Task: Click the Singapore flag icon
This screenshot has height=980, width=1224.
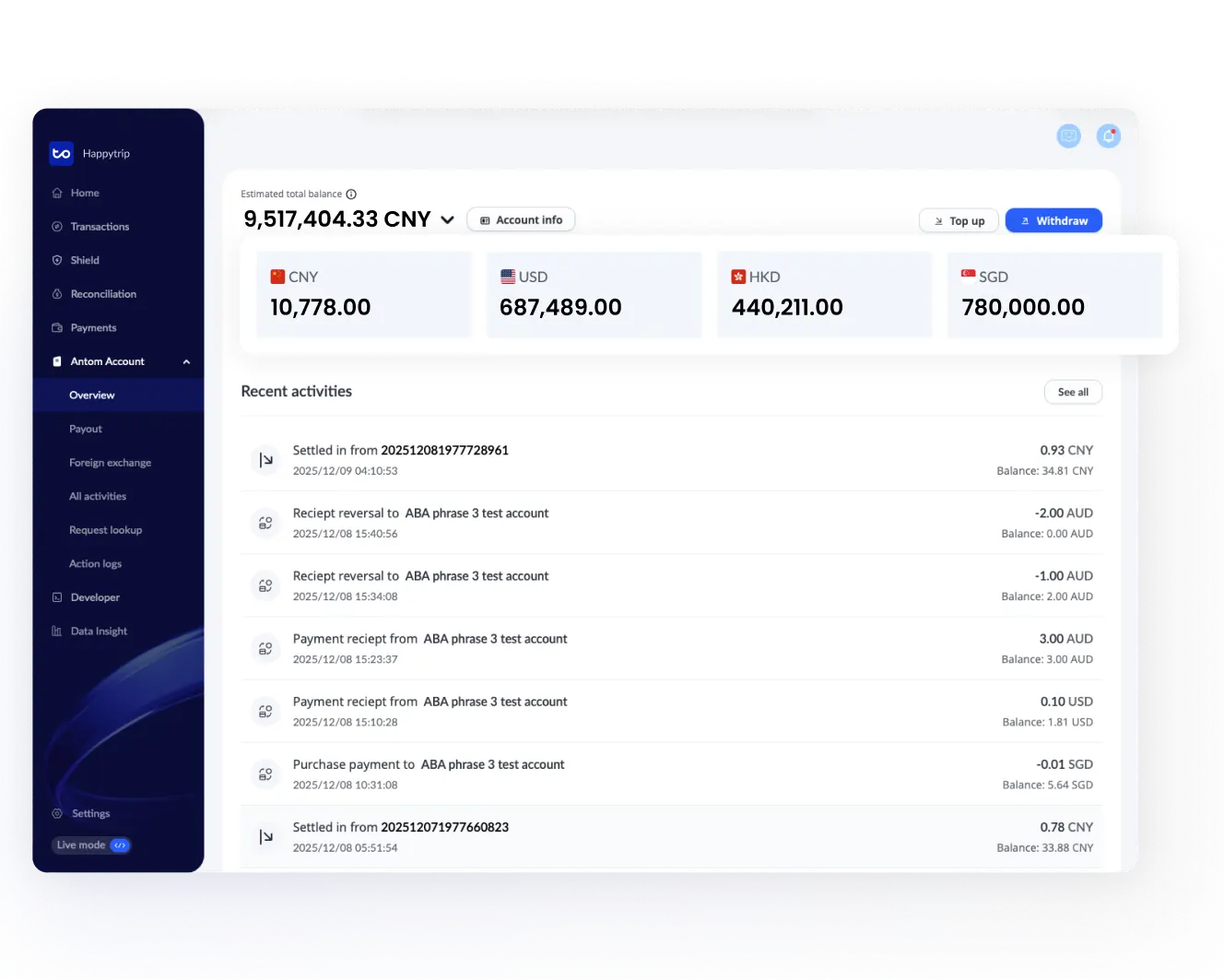Action: [969, 275]
